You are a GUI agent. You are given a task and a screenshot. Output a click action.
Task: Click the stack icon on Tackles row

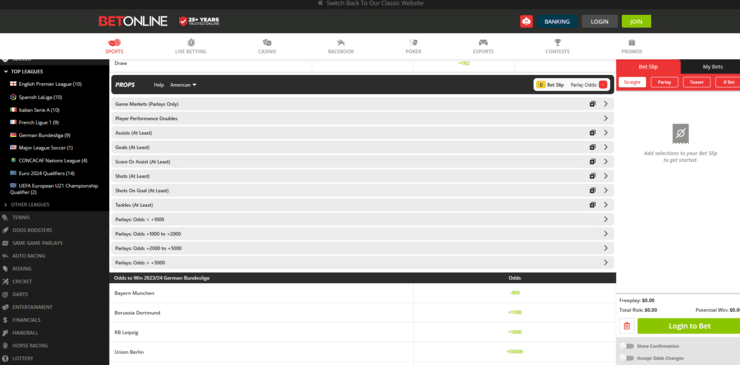pyautogui.click(x=592, y=205)
